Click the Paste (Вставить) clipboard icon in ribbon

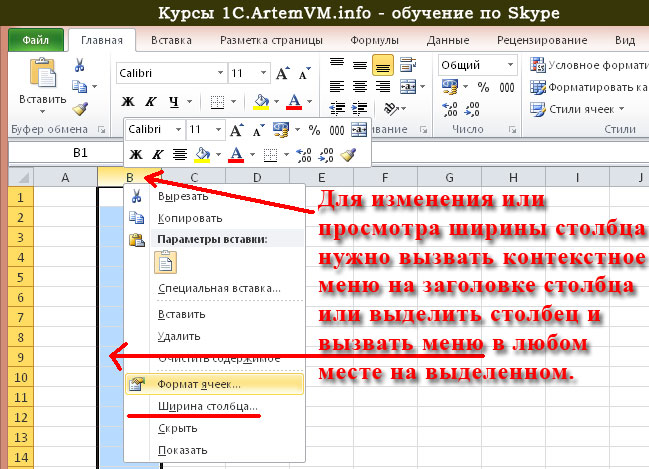click(x=41, y=78)
